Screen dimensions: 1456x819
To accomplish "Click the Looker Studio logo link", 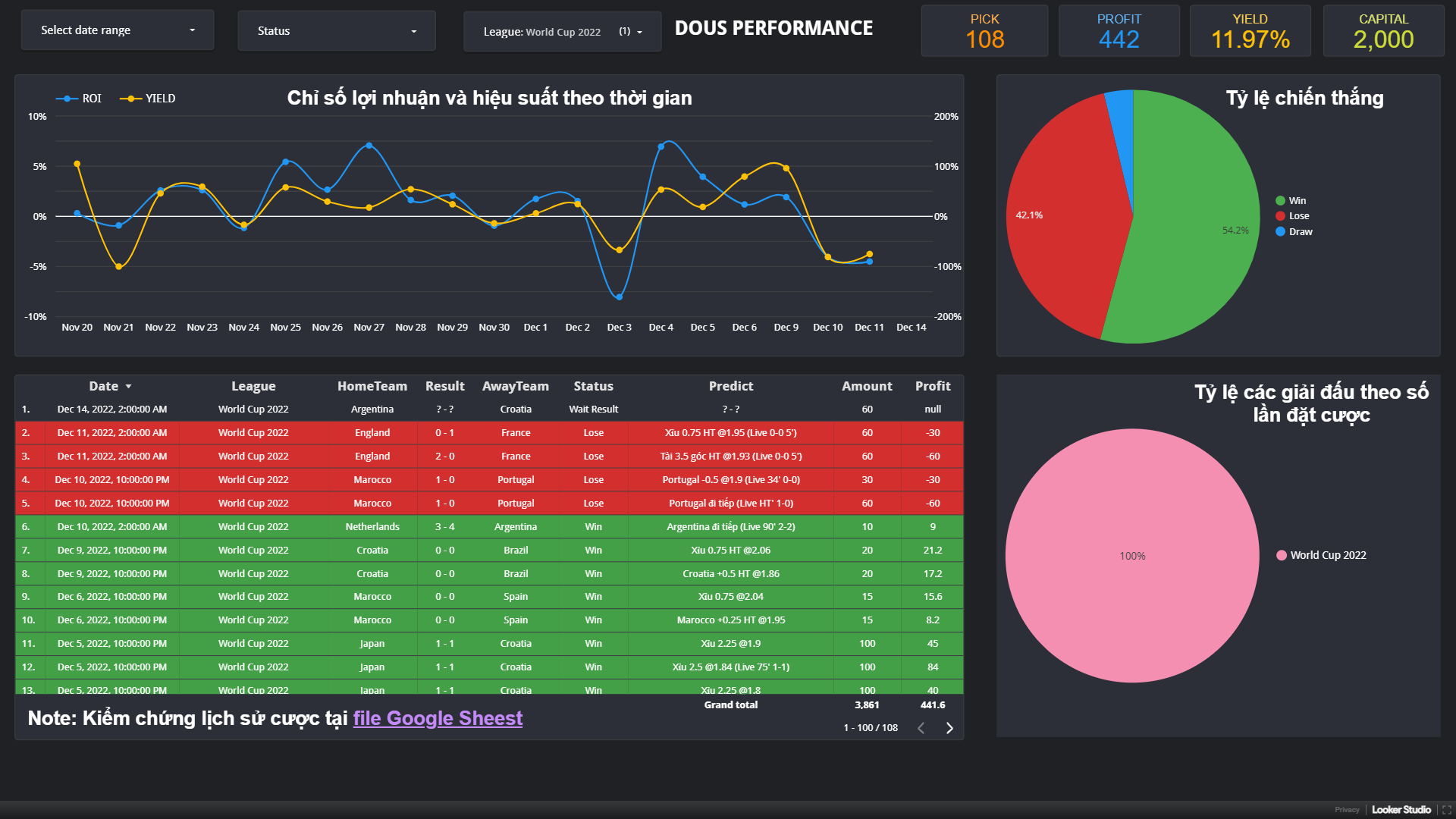I will click(x=1401, y=810).
